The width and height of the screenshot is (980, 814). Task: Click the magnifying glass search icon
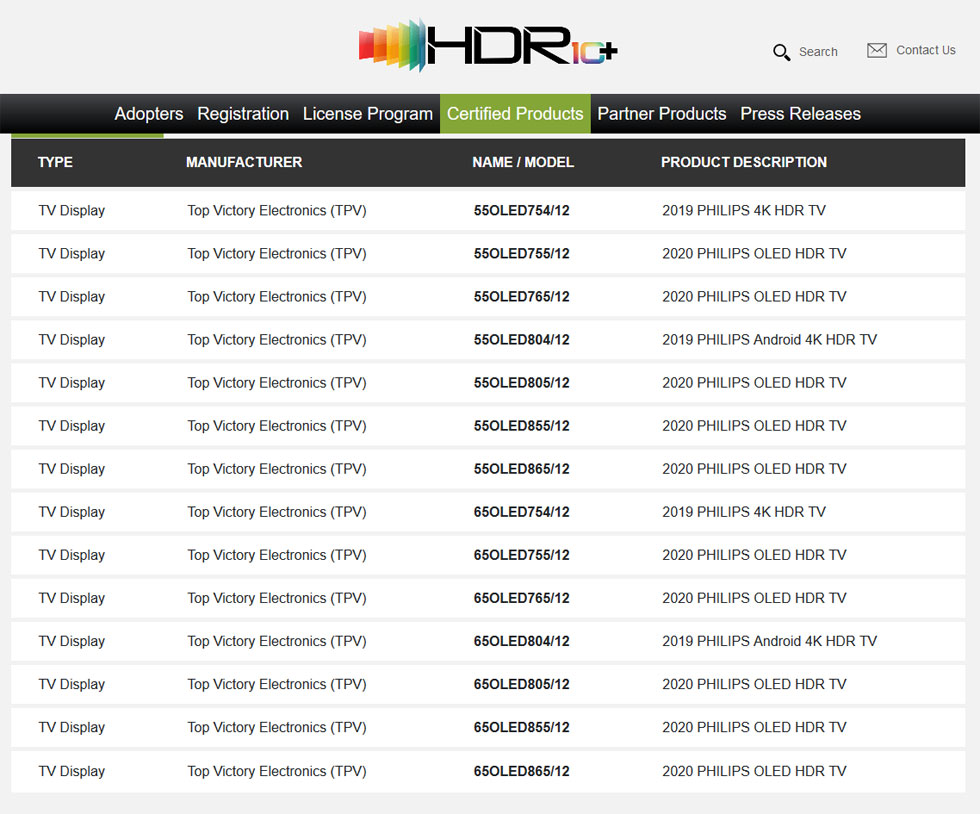(x=781, y=52)
